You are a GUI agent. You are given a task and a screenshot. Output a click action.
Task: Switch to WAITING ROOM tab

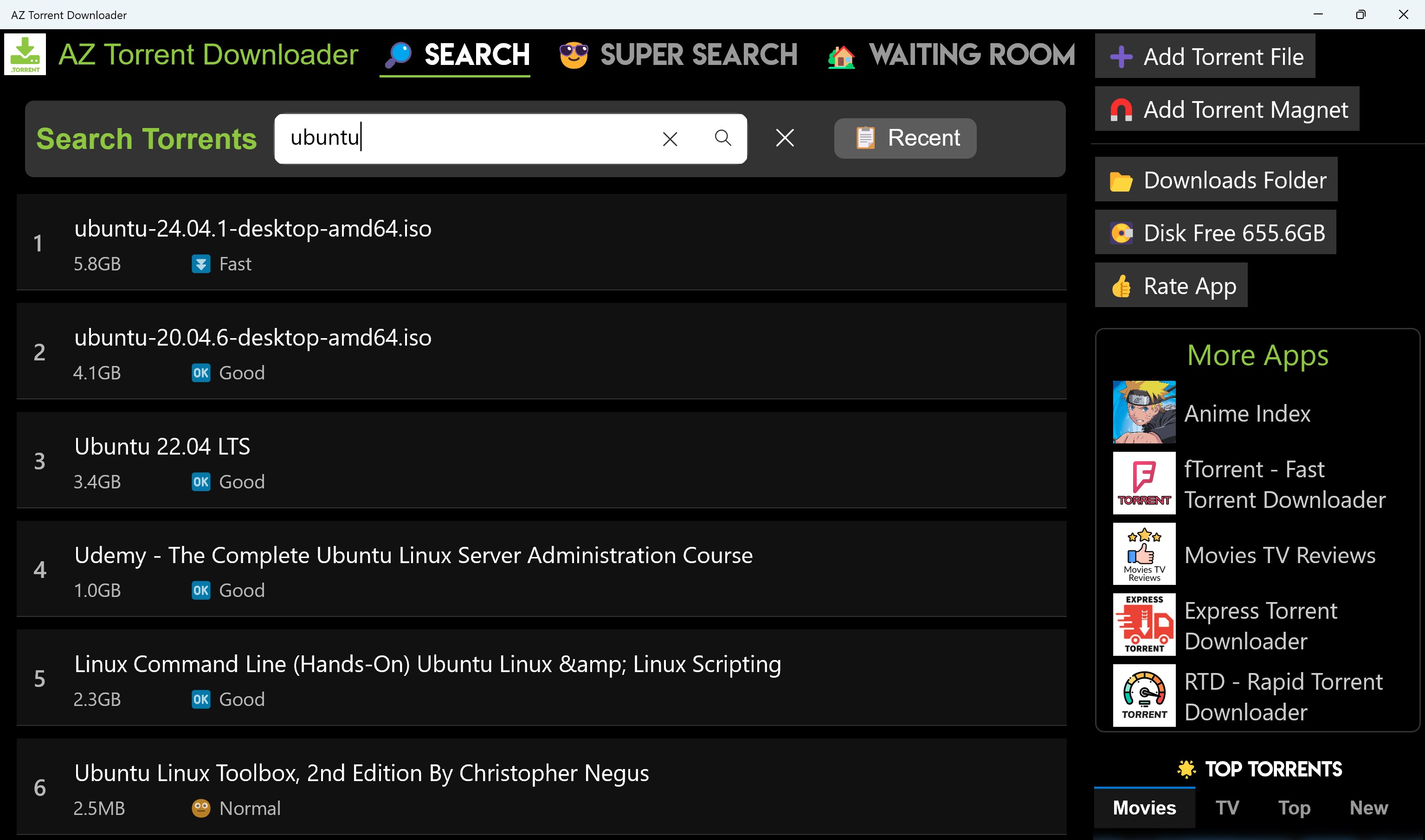pos(951,55)
